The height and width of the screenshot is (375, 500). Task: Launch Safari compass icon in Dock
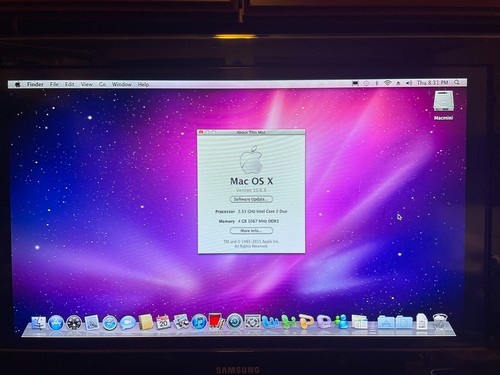coord(110,323)
